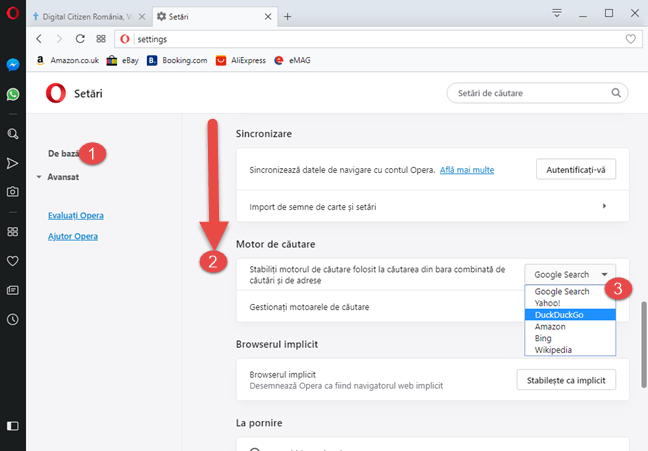Open a new tab with the plus button
This screenshot has width=648, height=451.
288,17
